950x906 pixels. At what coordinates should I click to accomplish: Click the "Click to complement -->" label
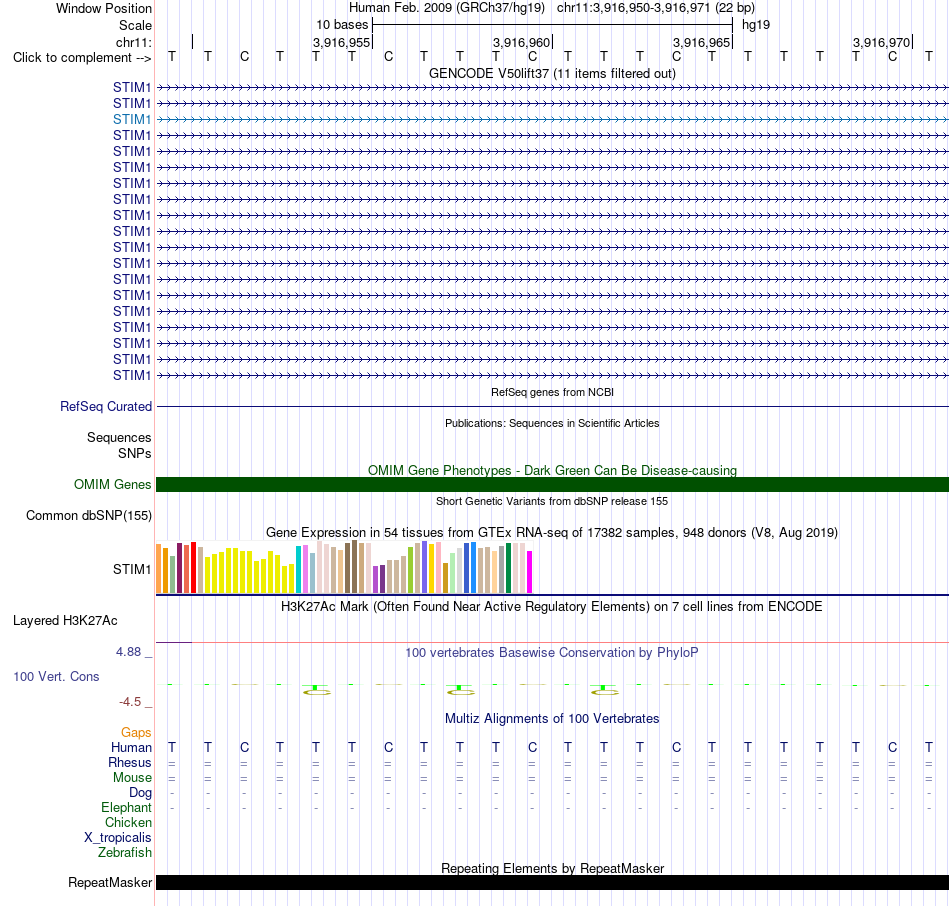82,58
